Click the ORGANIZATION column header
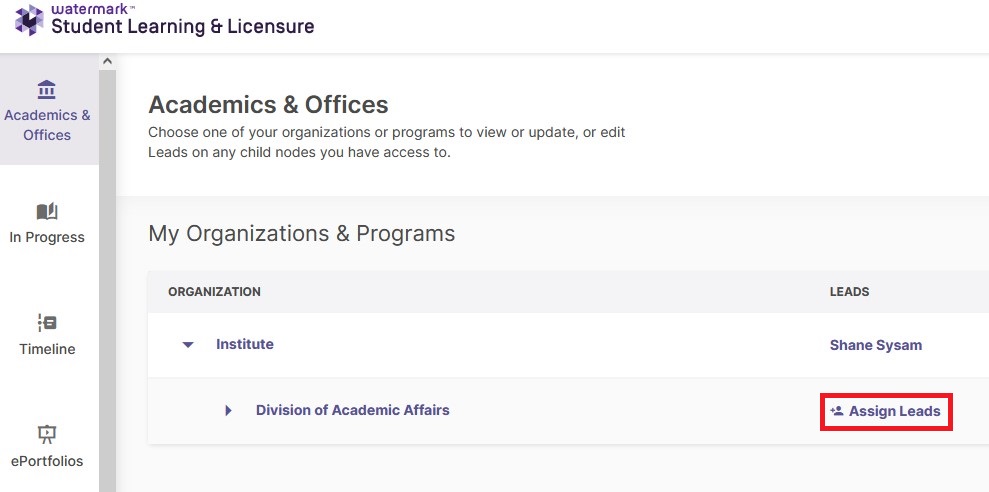This screenshot has width=989, height=492. click(x=214, y=292)
